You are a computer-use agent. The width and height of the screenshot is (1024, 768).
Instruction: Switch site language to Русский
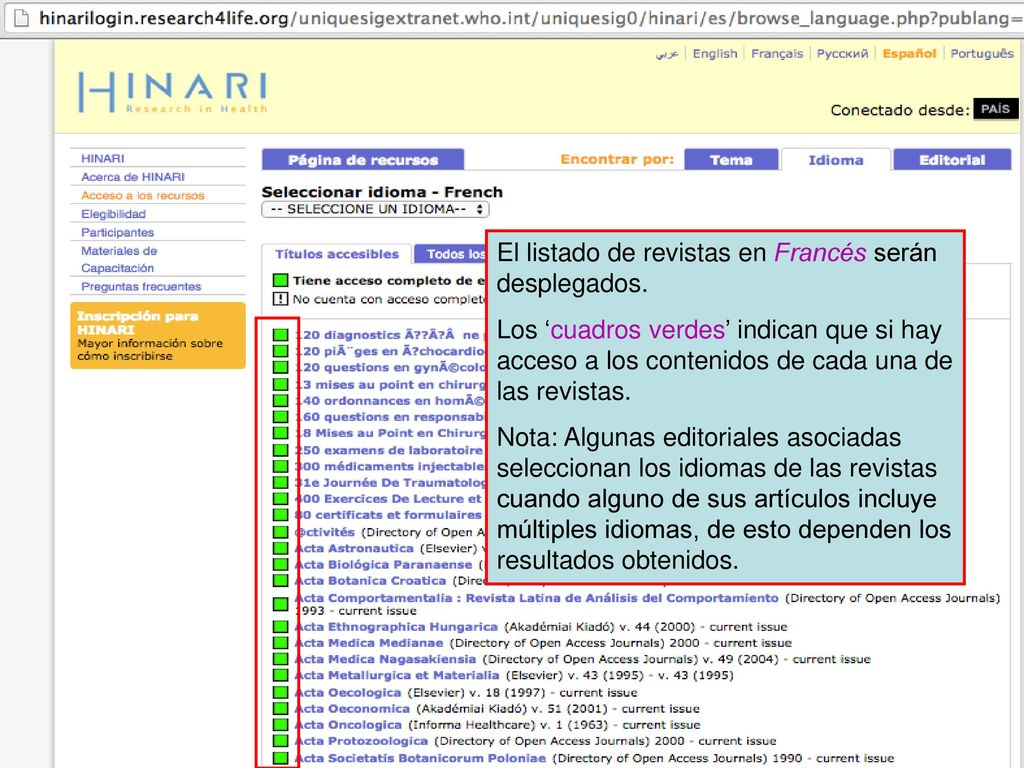point(842,54)
